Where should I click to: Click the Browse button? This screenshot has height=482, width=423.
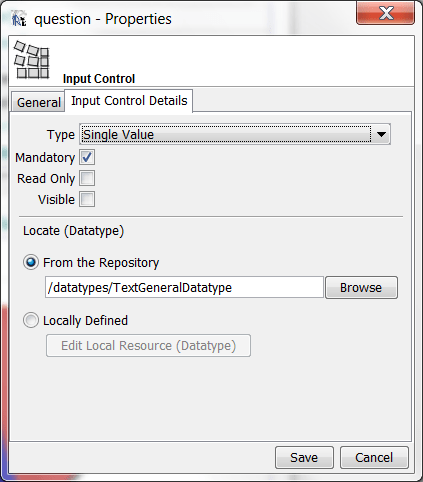pos(361,287)
